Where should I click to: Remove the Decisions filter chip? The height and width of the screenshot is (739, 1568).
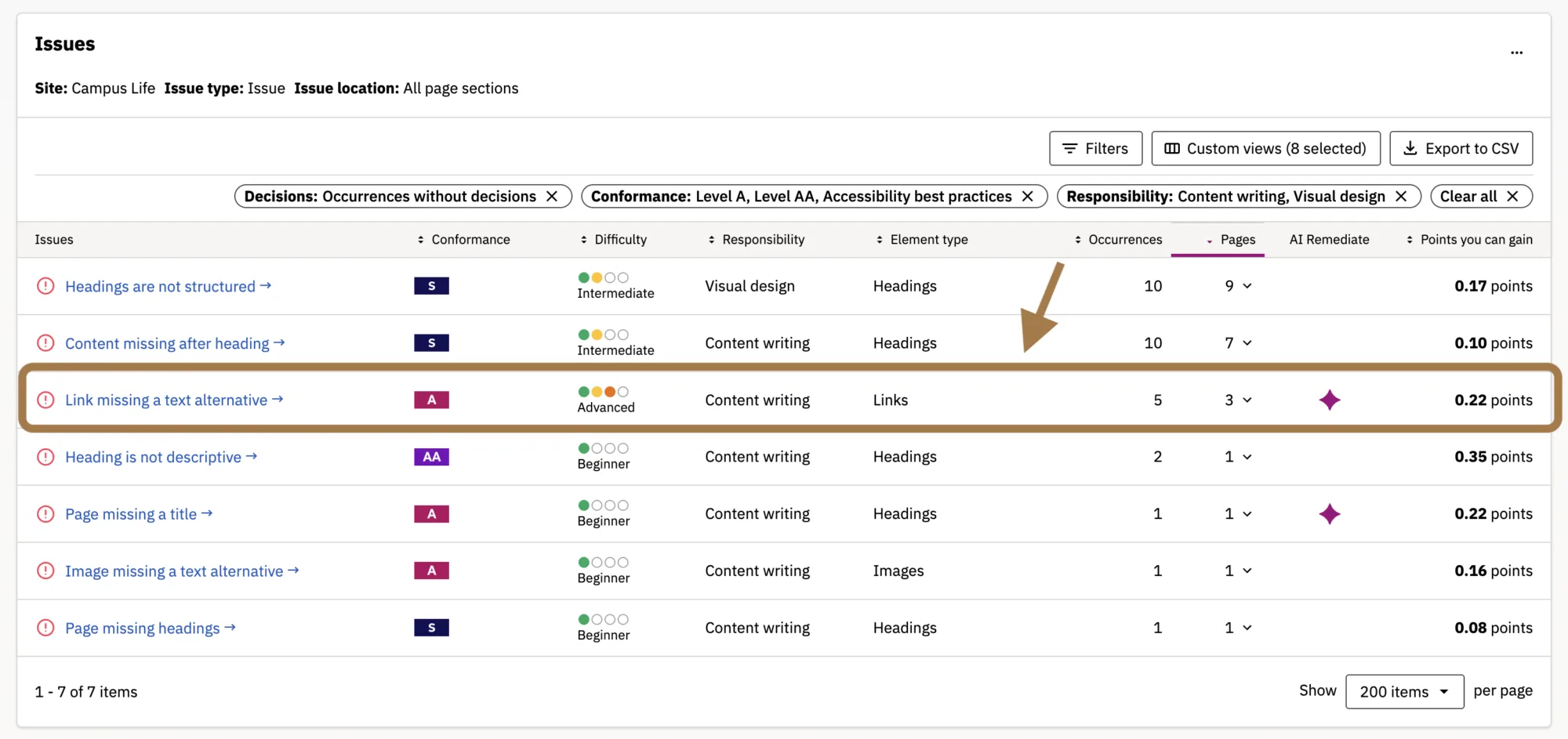pyautogui.click(x=552, y=197)
